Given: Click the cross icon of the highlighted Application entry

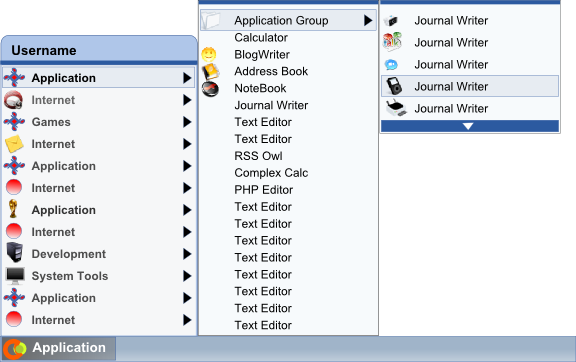Looking at the screenshot, I should 14,78.
